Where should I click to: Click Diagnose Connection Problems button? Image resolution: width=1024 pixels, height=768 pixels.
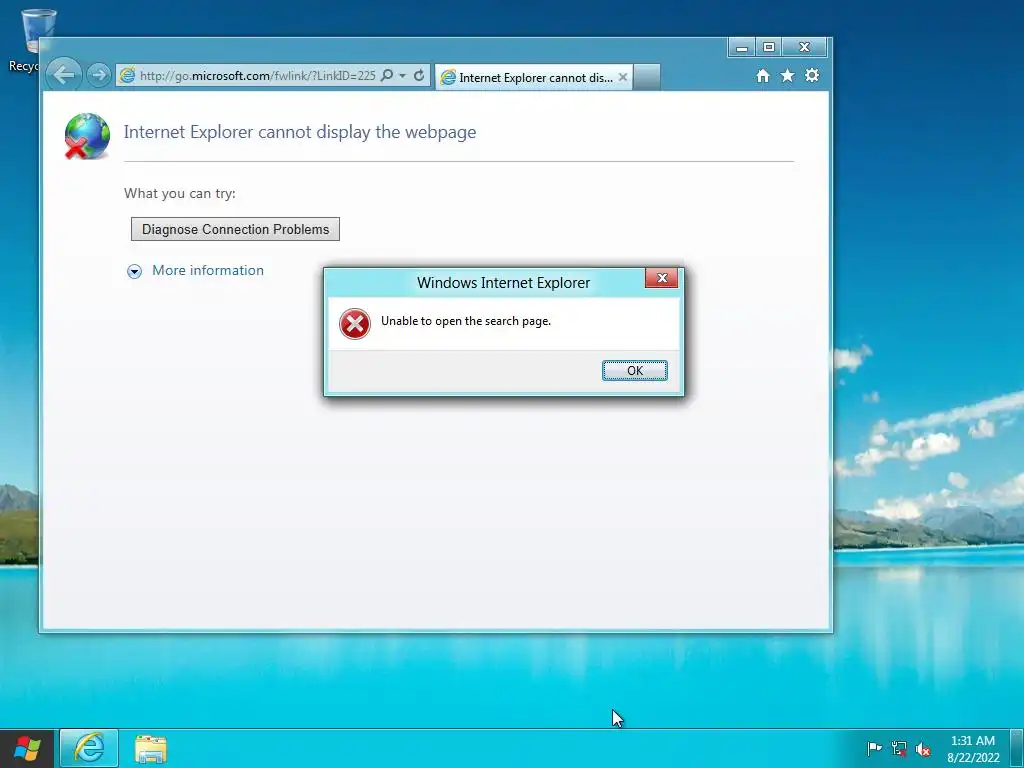pyautogui.click(x=235, y=229)
